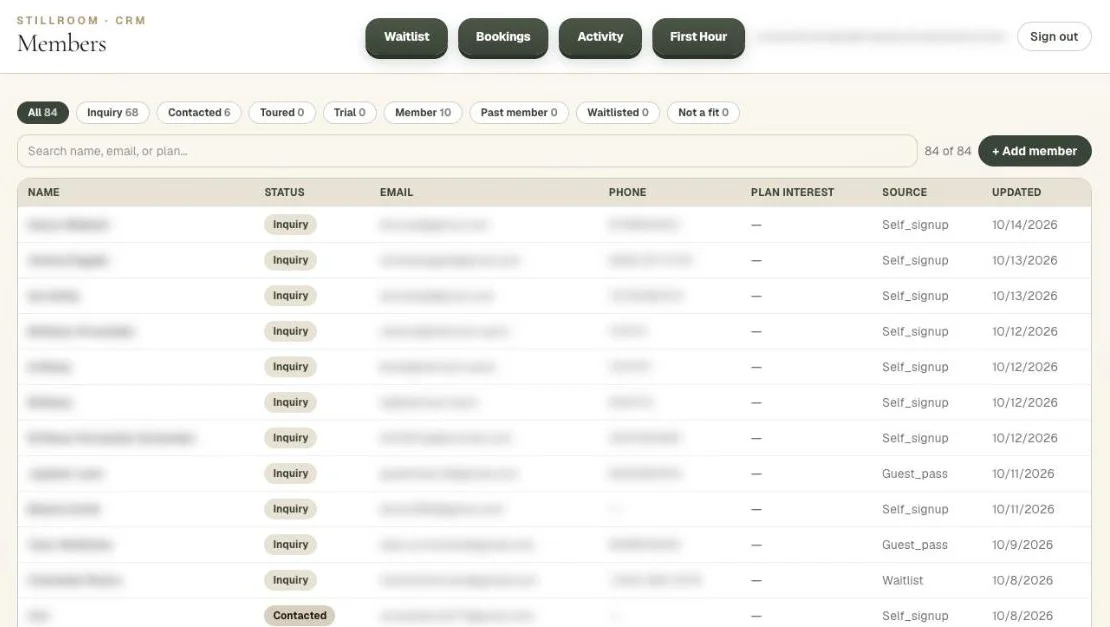Image resolution: width=1110 pixels, height=627 pixels.
Task: Focus the search name, email, or plan field
Action: pyautogui.click(x=467, y=151)
